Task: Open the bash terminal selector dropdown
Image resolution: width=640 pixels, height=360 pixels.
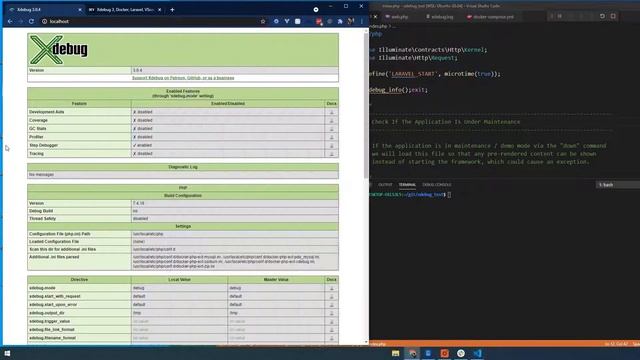Action: pos(618,185)
